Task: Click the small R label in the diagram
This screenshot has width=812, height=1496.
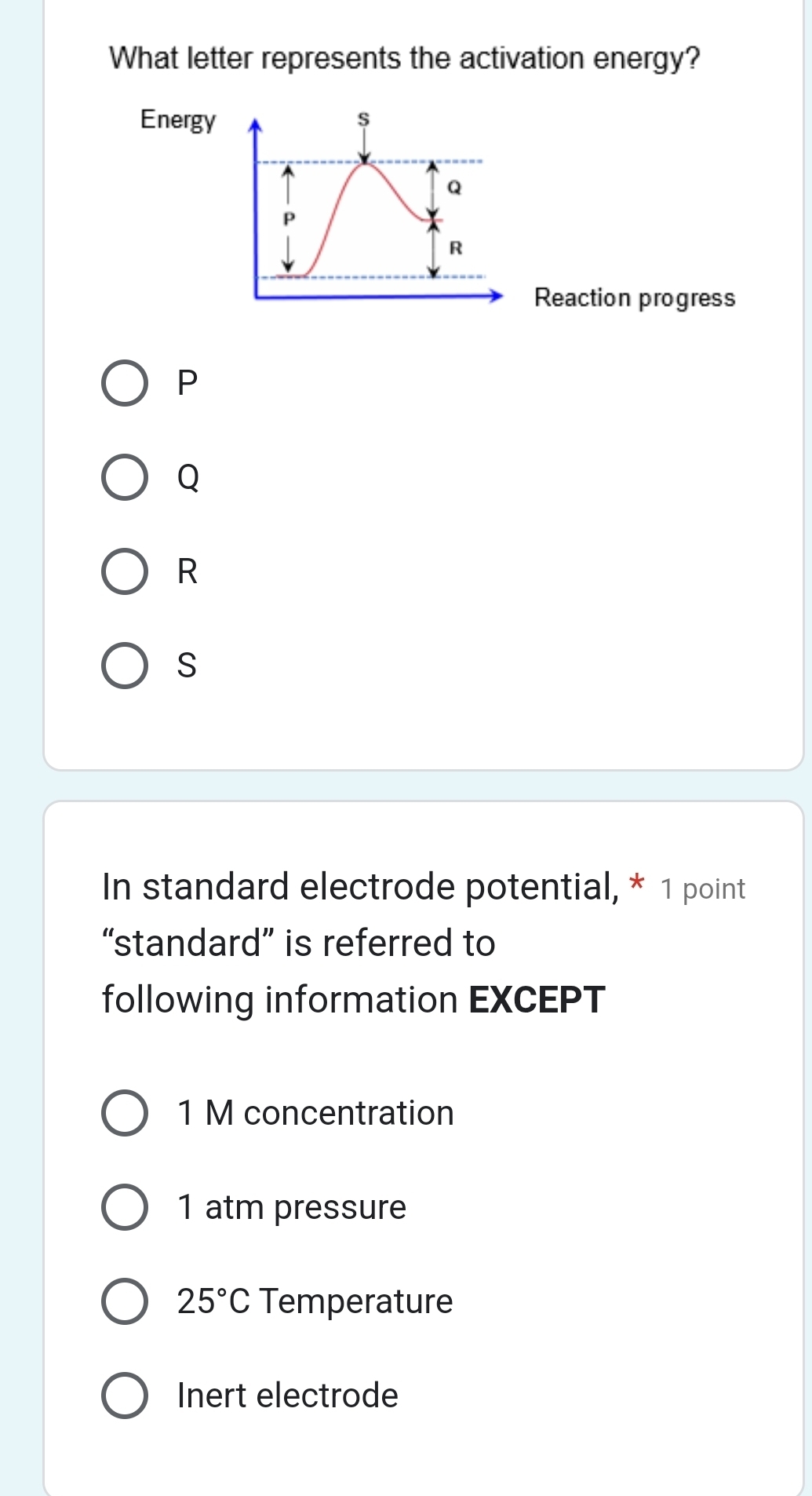Action: coord(455,248)
